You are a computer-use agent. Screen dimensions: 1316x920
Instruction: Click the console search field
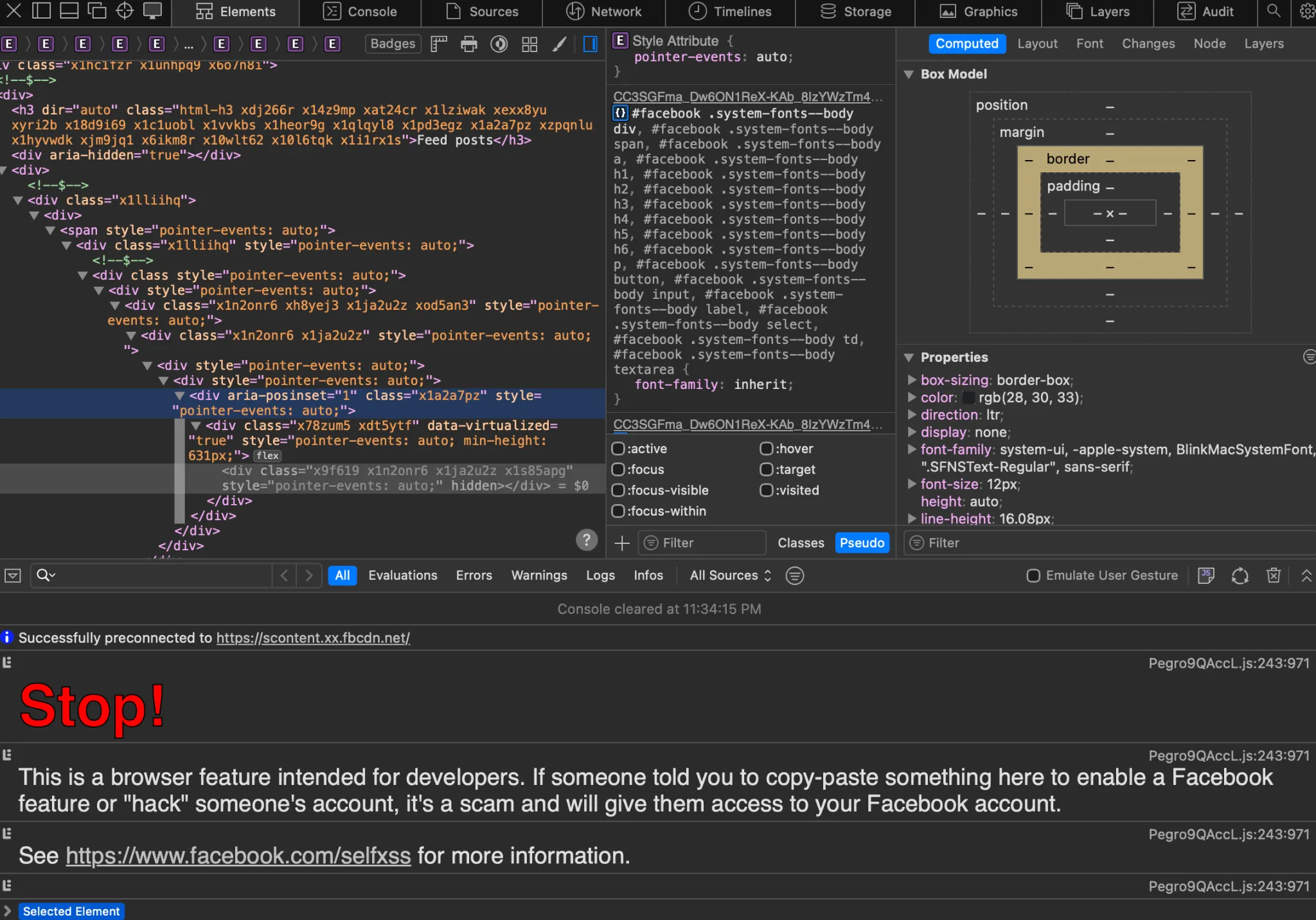151,575
